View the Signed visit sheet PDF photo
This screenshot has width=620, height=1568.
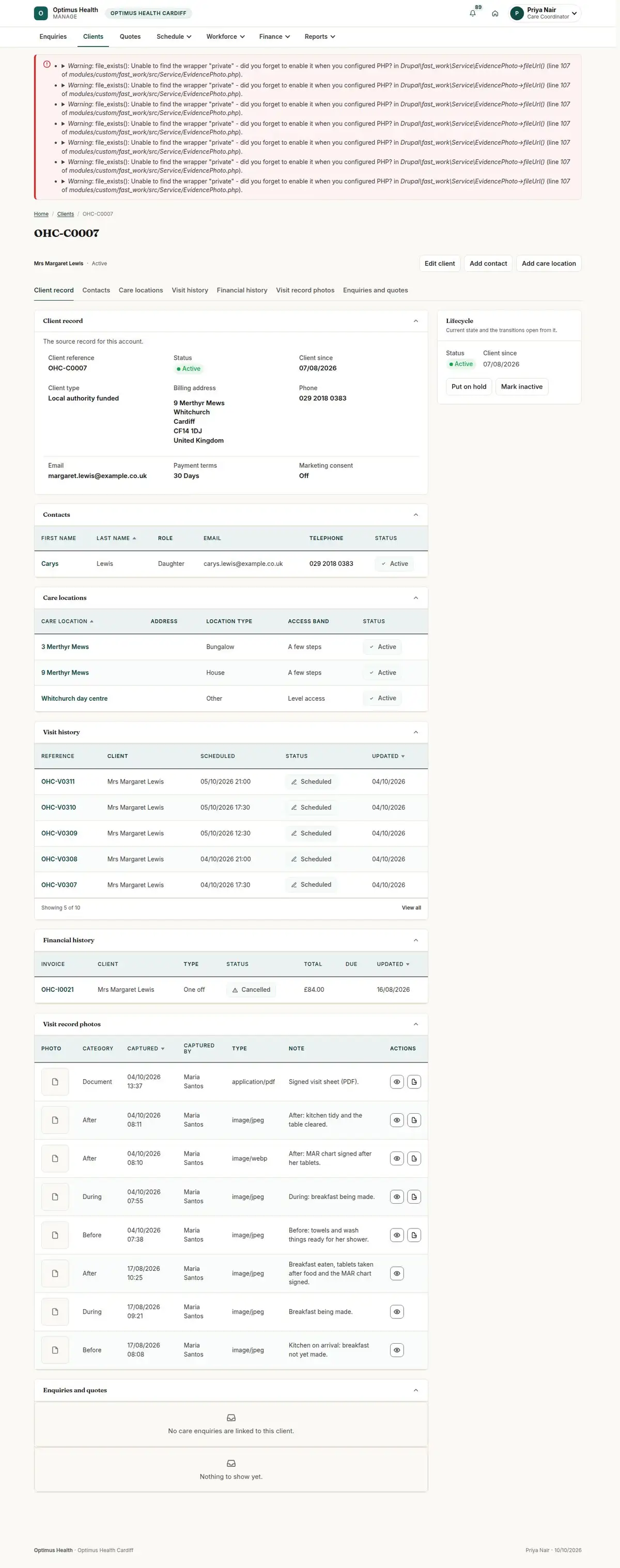397,1082
